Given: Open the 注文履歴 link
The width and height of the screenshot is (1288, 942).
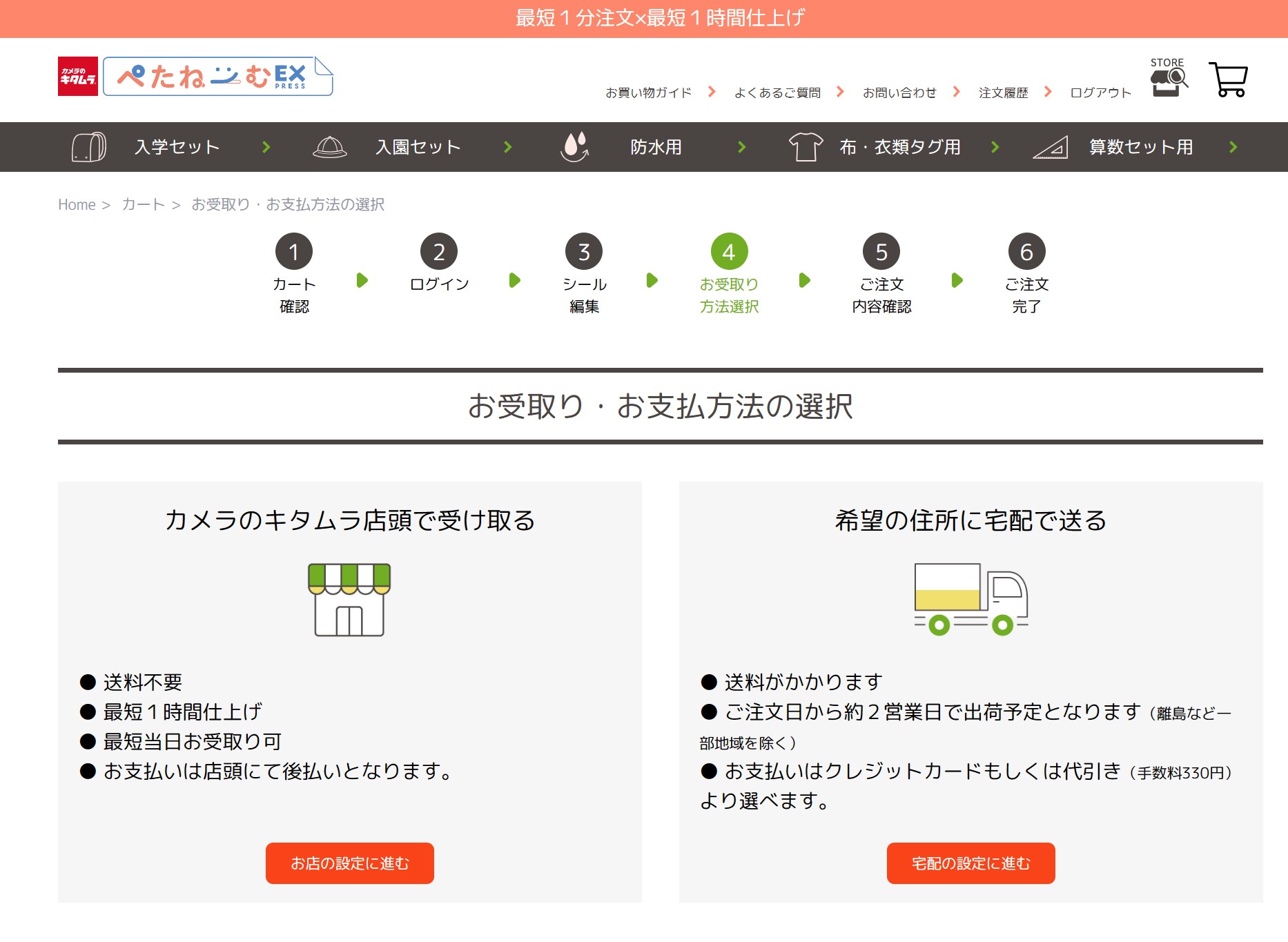Looking at the screenshot, I should pos(1003,92).
